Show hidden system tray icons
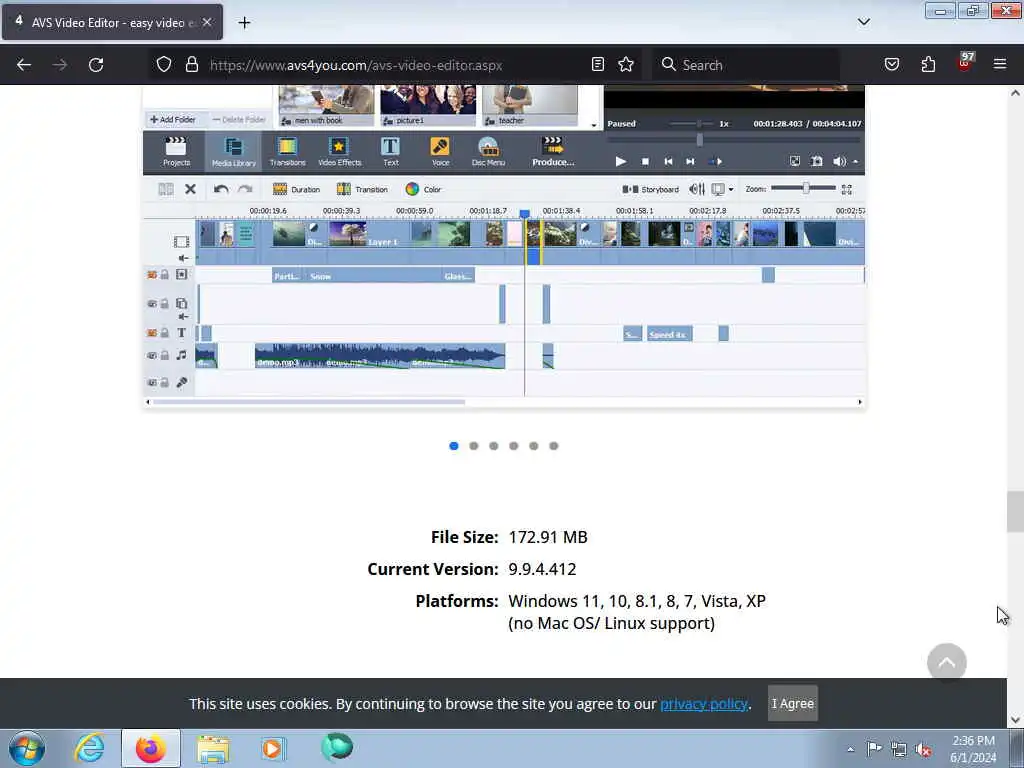Viewport: 1024px width, 768px height. 850,749
